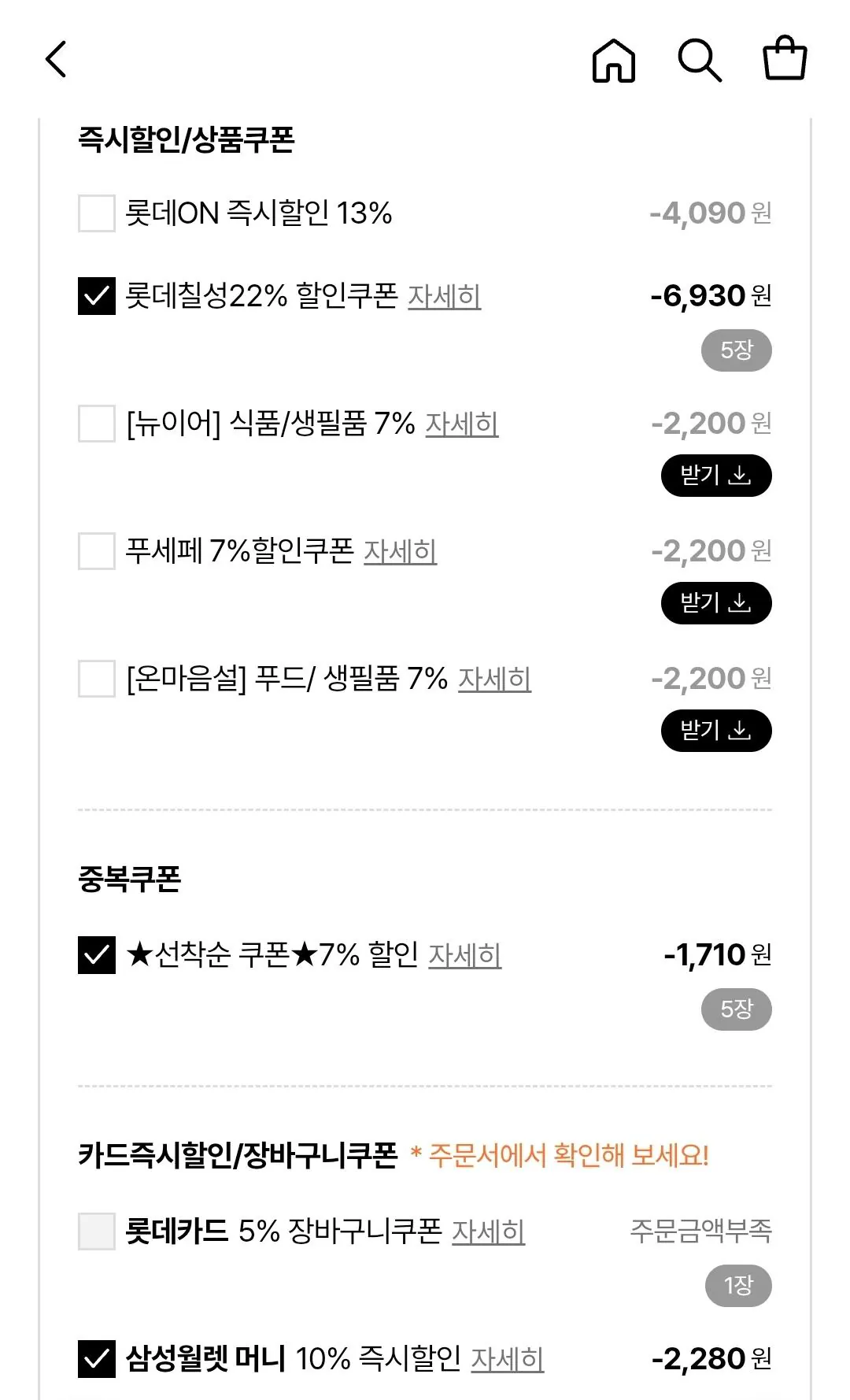Show 자세히 for 롯데카드 5% 장바구니쿠폰
This screenshot has width=850, height=1400.
(488, 1231)
